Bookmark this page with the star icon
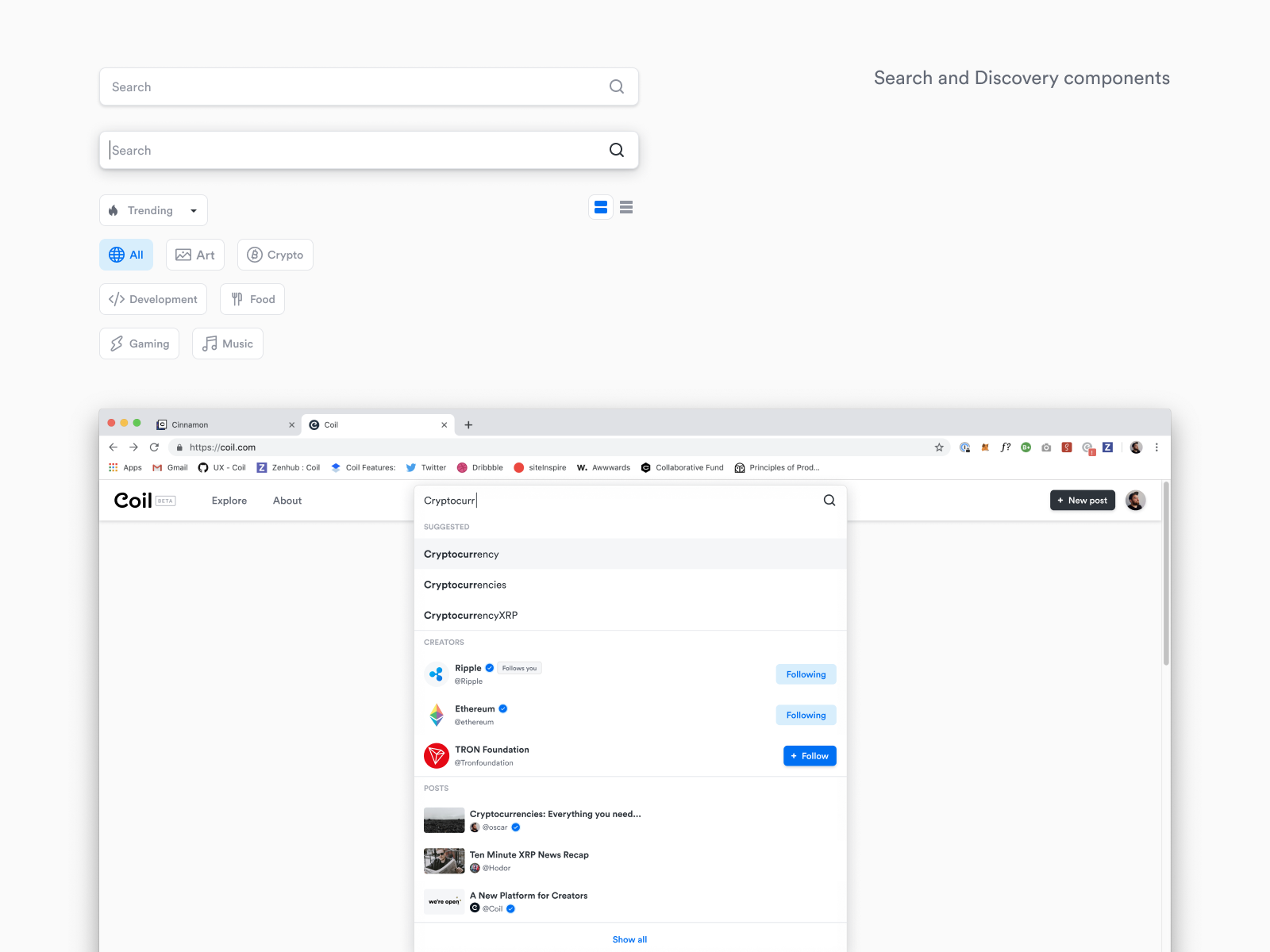The image size is (1270, 952). [x=939, y=447]
